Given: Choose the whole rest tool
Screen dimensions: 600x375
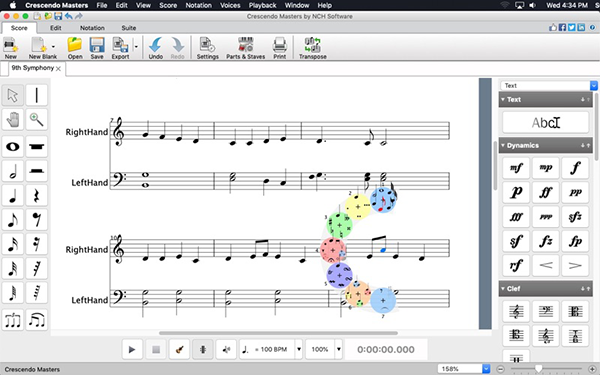Looking at the screenshot, I should 37,147.
